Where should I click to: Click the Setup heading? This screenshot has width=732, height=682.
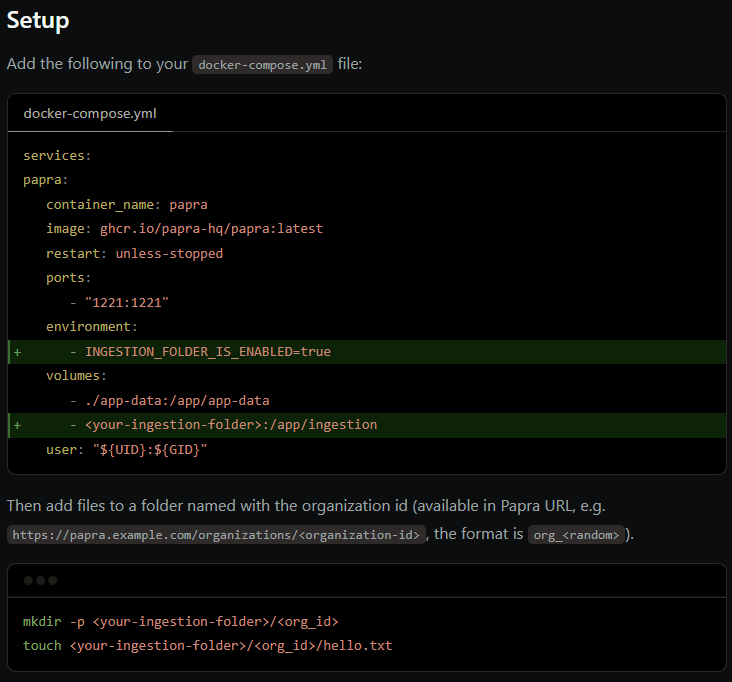click(38, 21)
